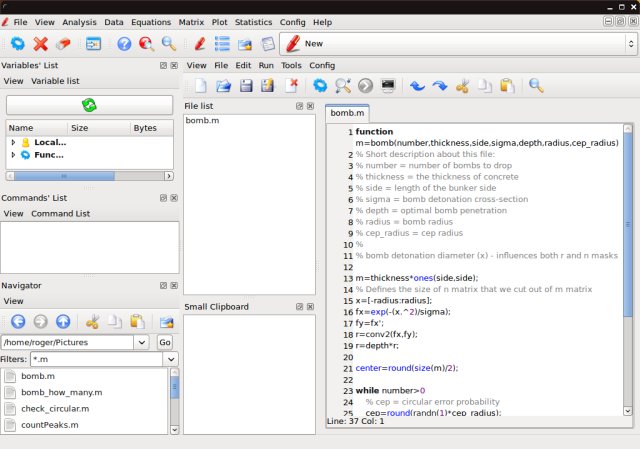Undock the Small Clipboard panel
640x449 pixels.
coord(299,307)
